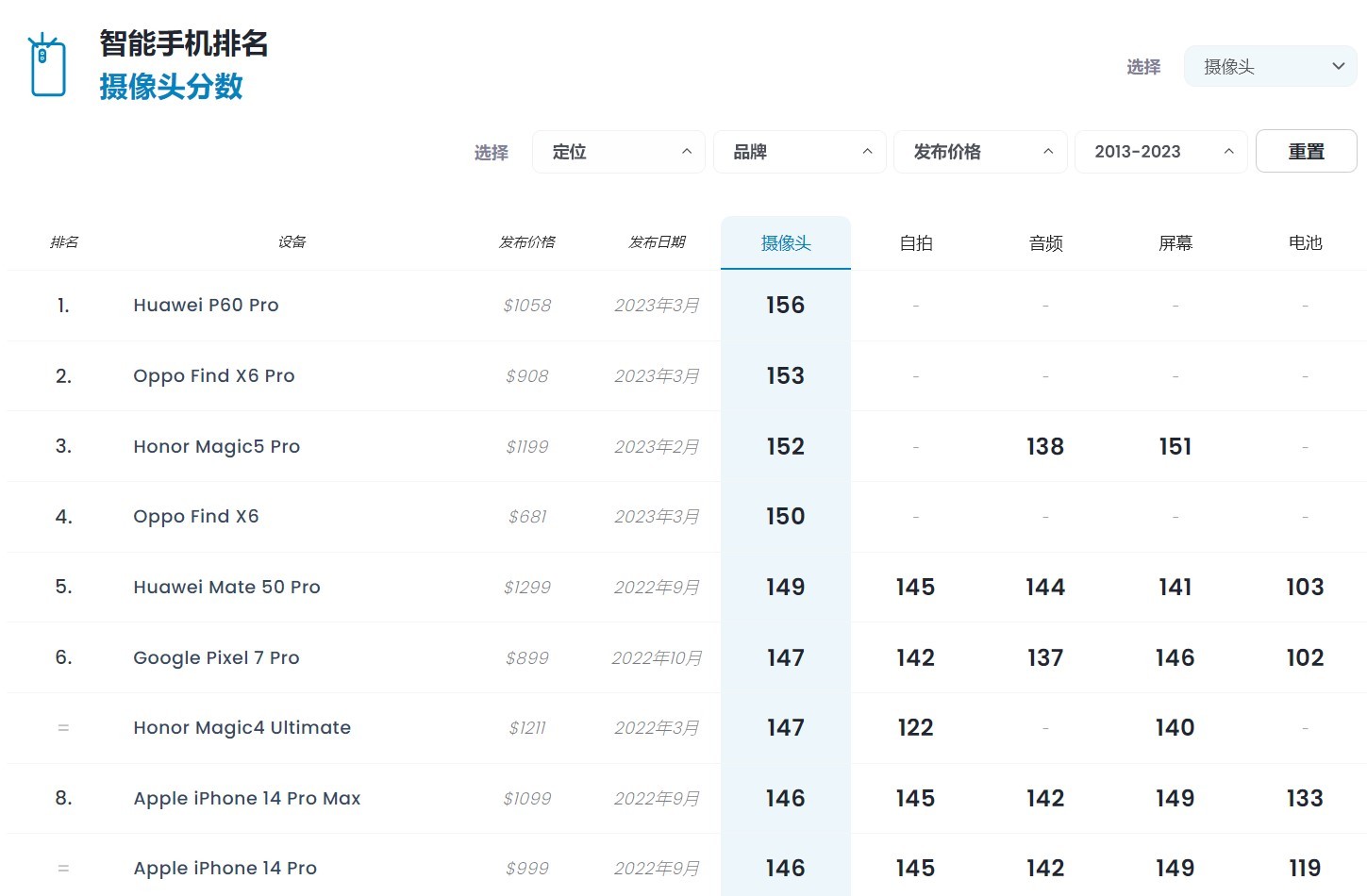Click battery score 102 for Google Pixel 7 Pro

pyautogui.click(x=1306, y=657)
